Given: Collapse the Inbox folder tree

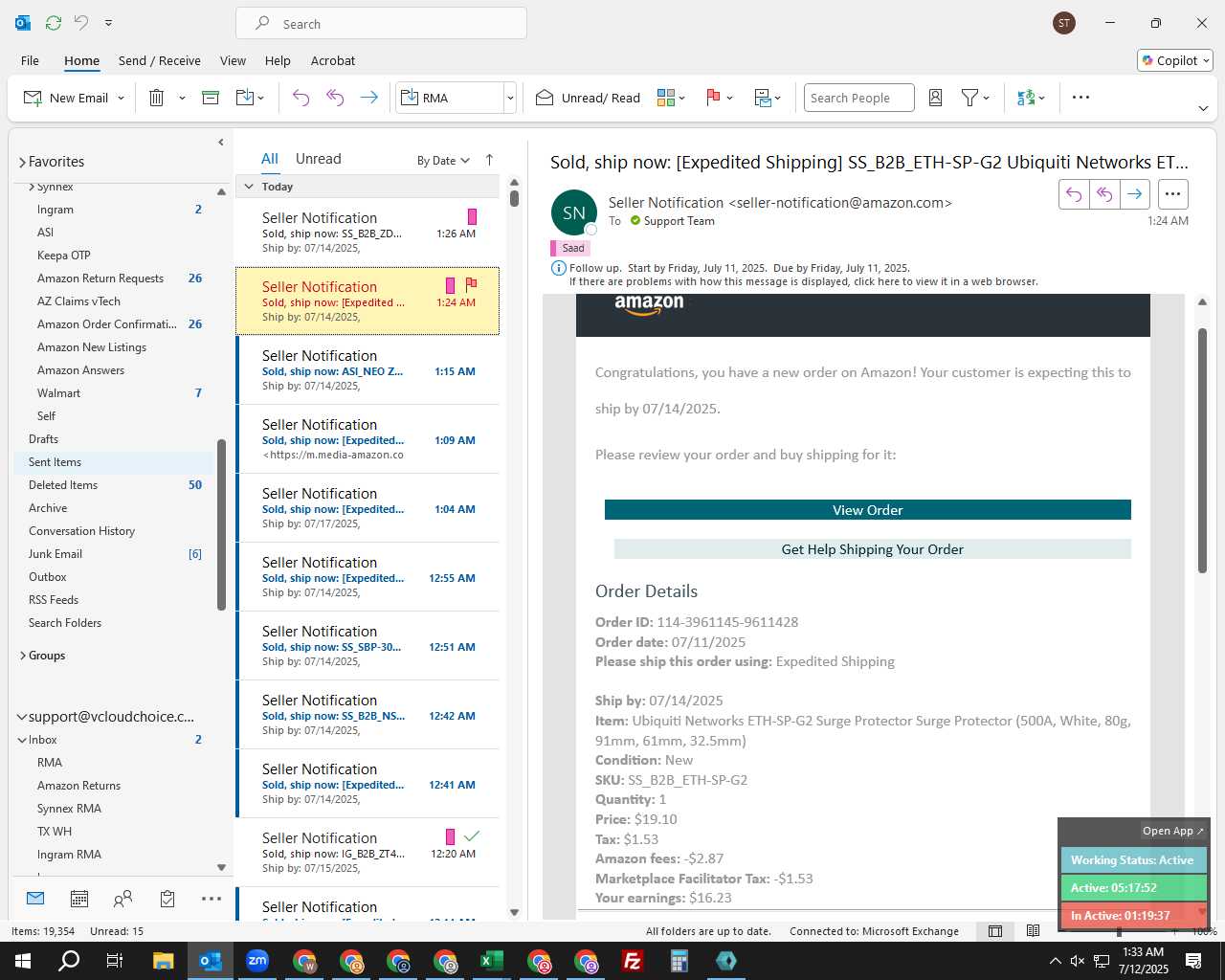Looking at the screenshot, I should pyautogui.click(x=22, y=740).
